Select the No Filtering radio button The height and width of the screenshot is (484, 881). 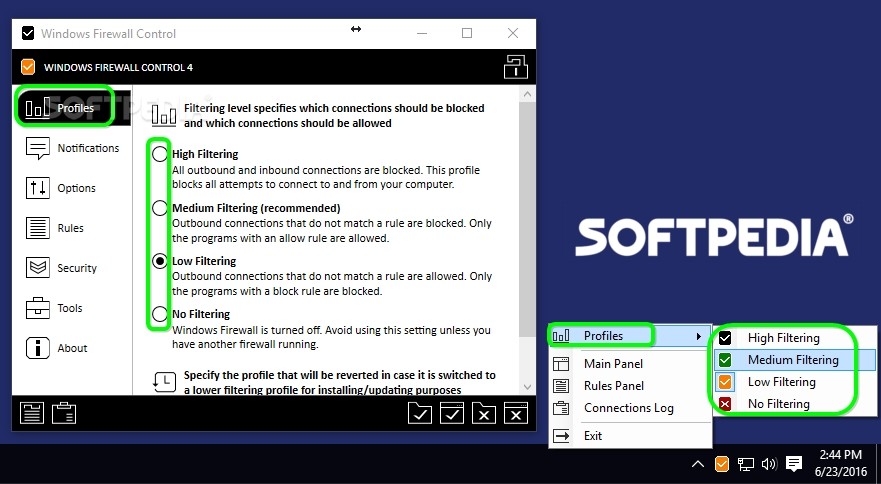(x=160, y=314)
